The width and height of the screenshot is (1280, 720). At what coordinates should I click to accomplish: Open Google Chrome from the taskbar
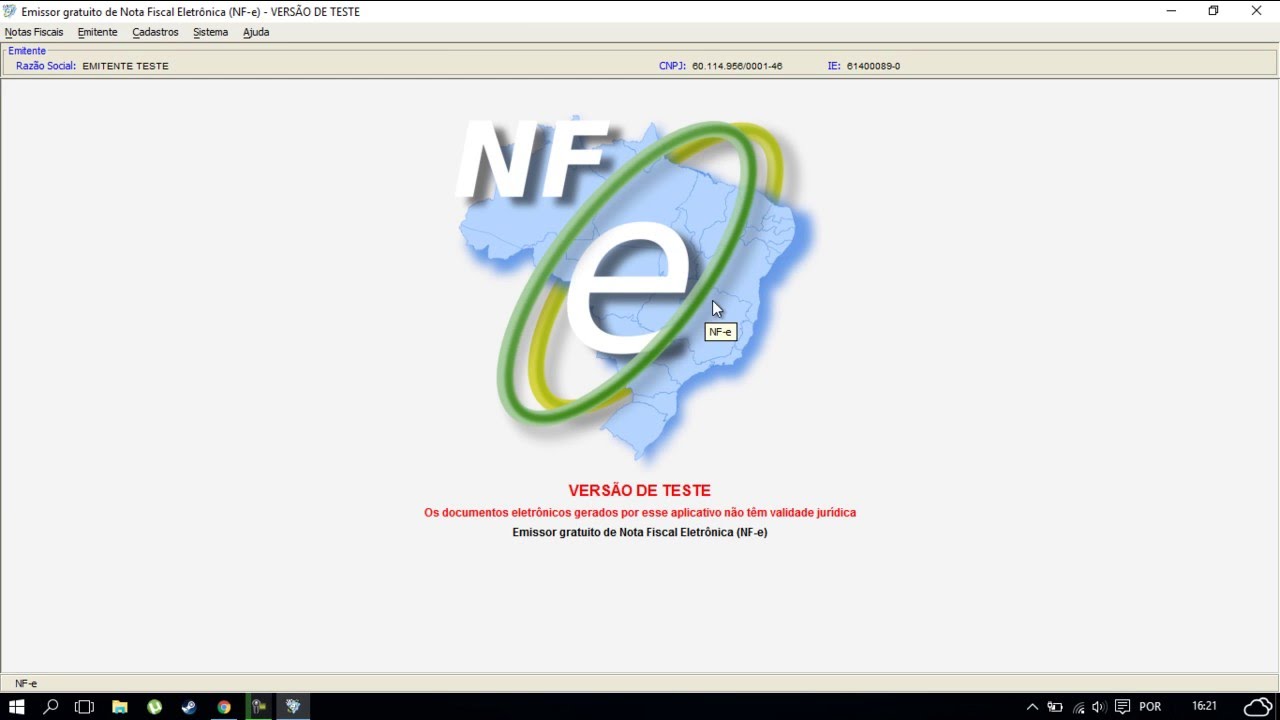click(x=224, y=707)
